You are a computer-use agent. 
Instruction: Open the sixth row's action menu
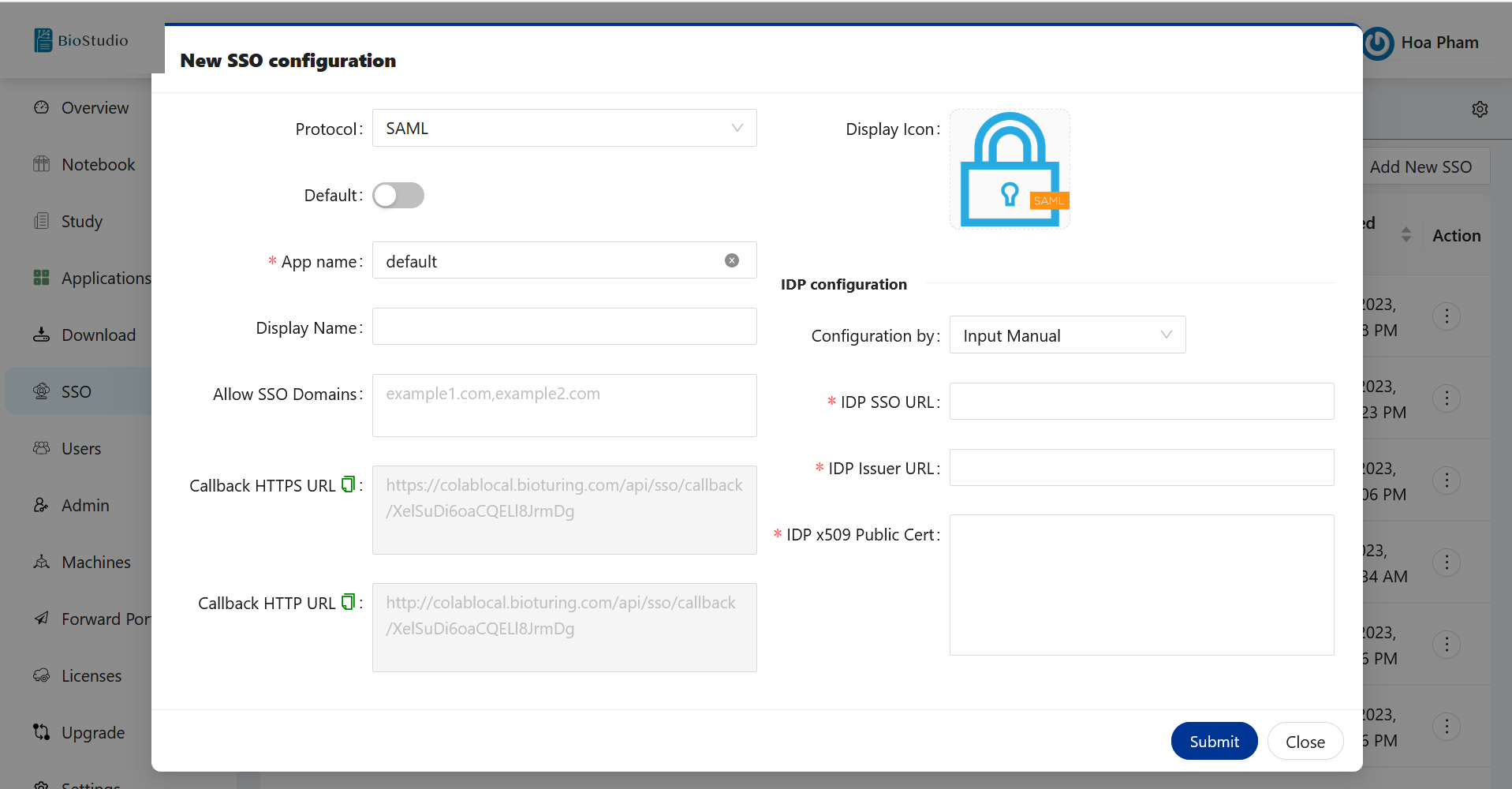point(1447,727)
